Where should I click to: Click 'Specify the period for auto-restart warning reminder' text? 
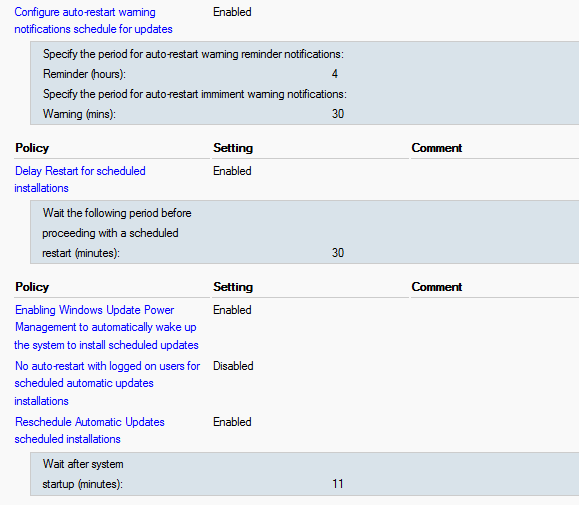click(x=193, y=54)
